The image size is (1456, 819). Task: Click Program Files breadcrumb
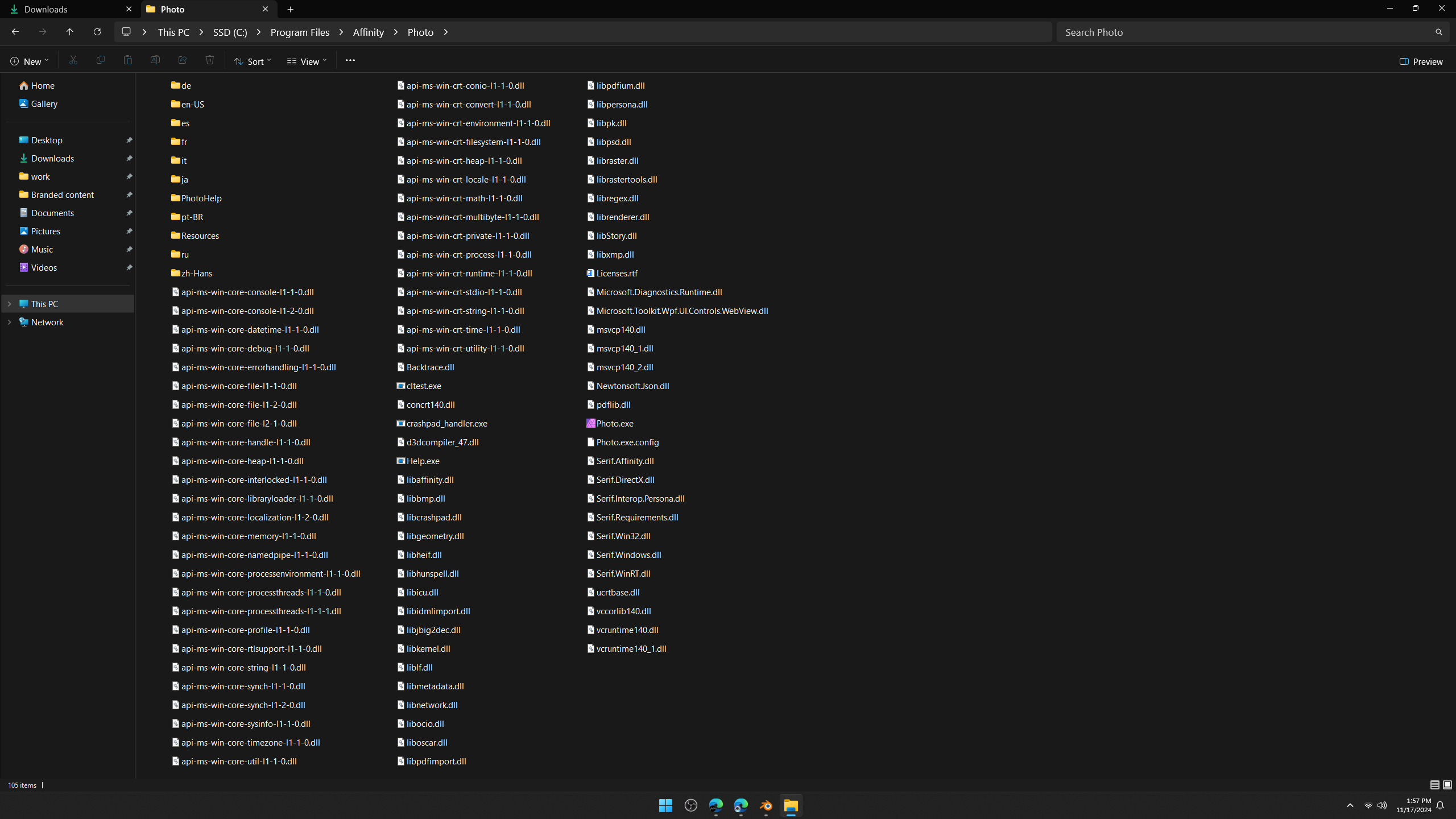[x=300, y=32]
